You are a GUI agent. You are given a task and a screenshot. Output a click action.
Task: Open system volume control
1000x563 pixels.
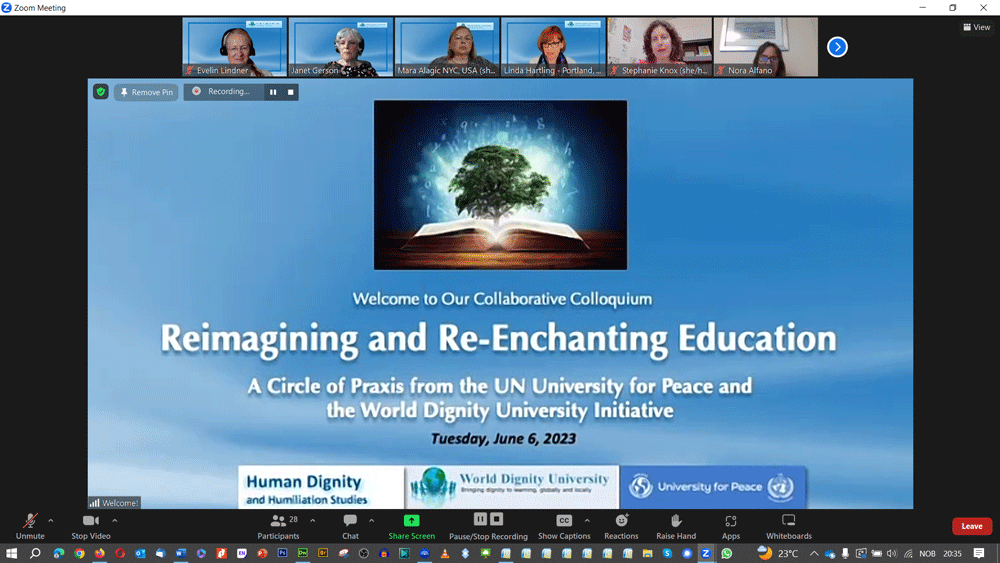click(x=892, y=553)
